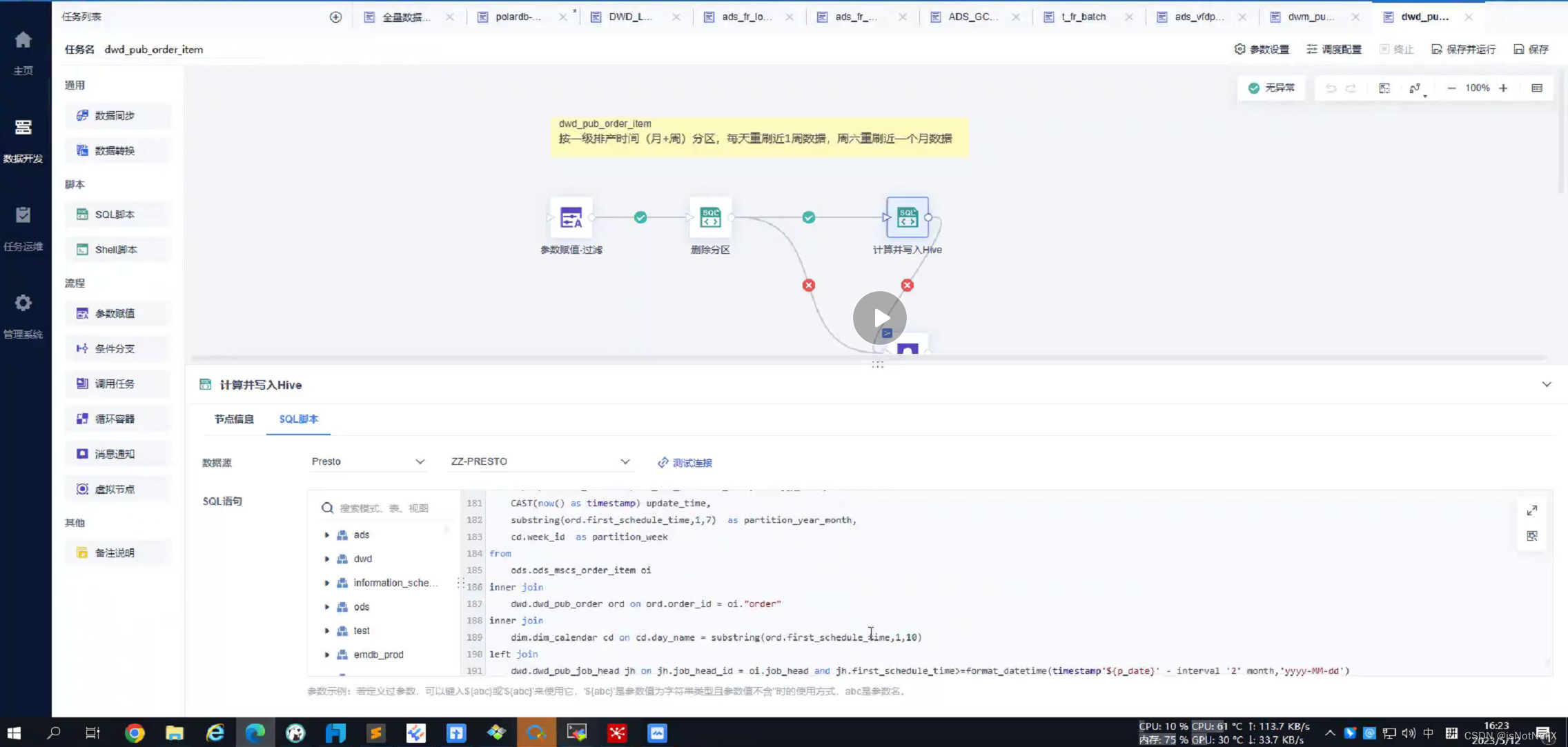This screenshot has height=747, width=1568.
Task: Click the 保存 save button
Action: [x=1531, y=49]
